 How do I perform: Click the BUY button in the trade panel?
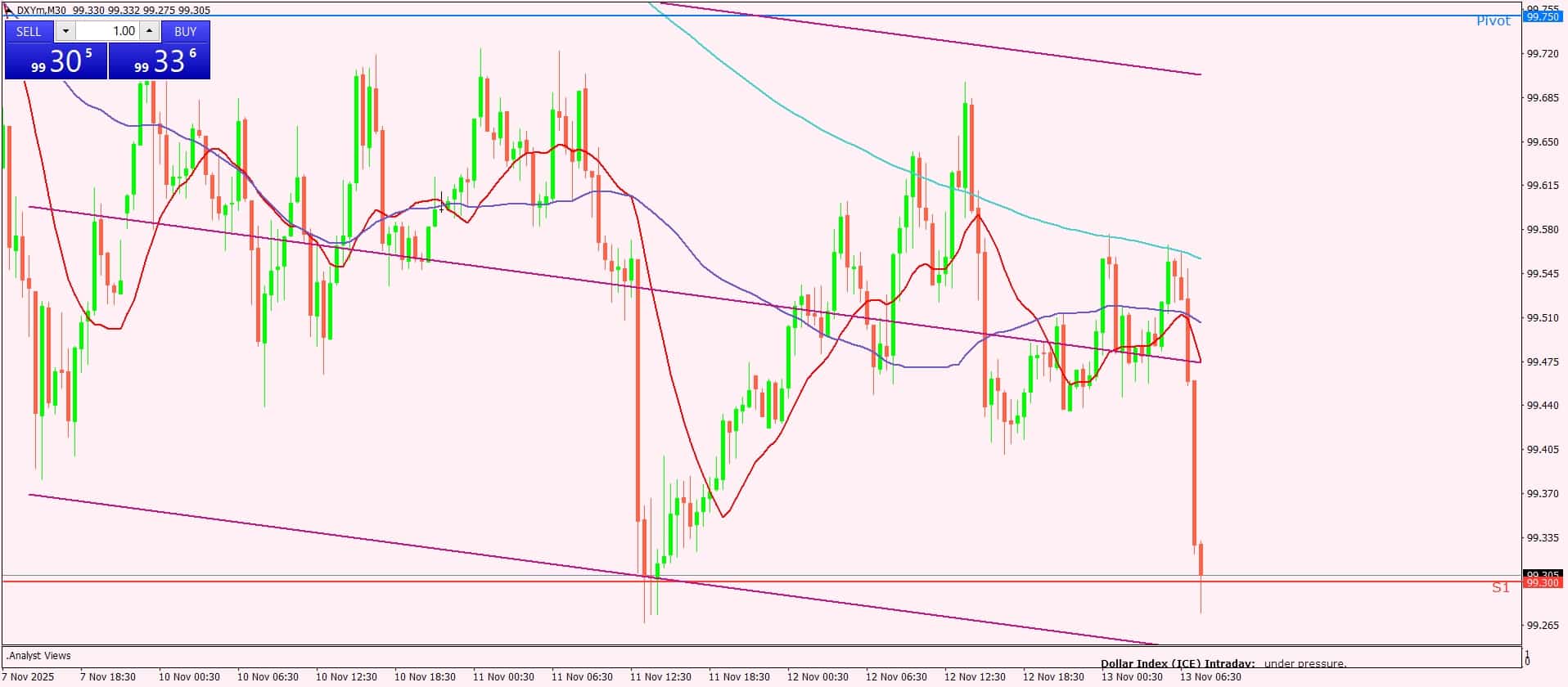click(x=186, y=31)
